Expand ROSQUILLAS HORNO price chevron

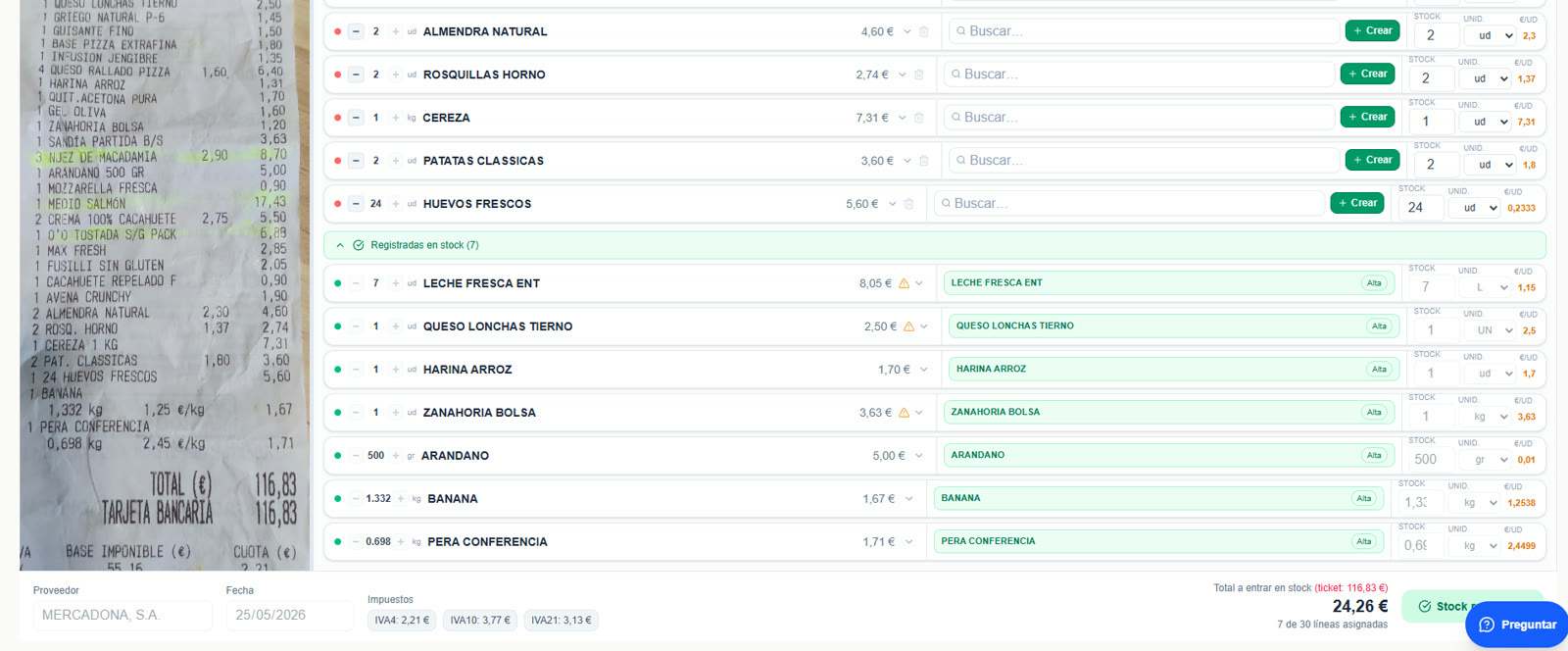(x=903, y=75)
